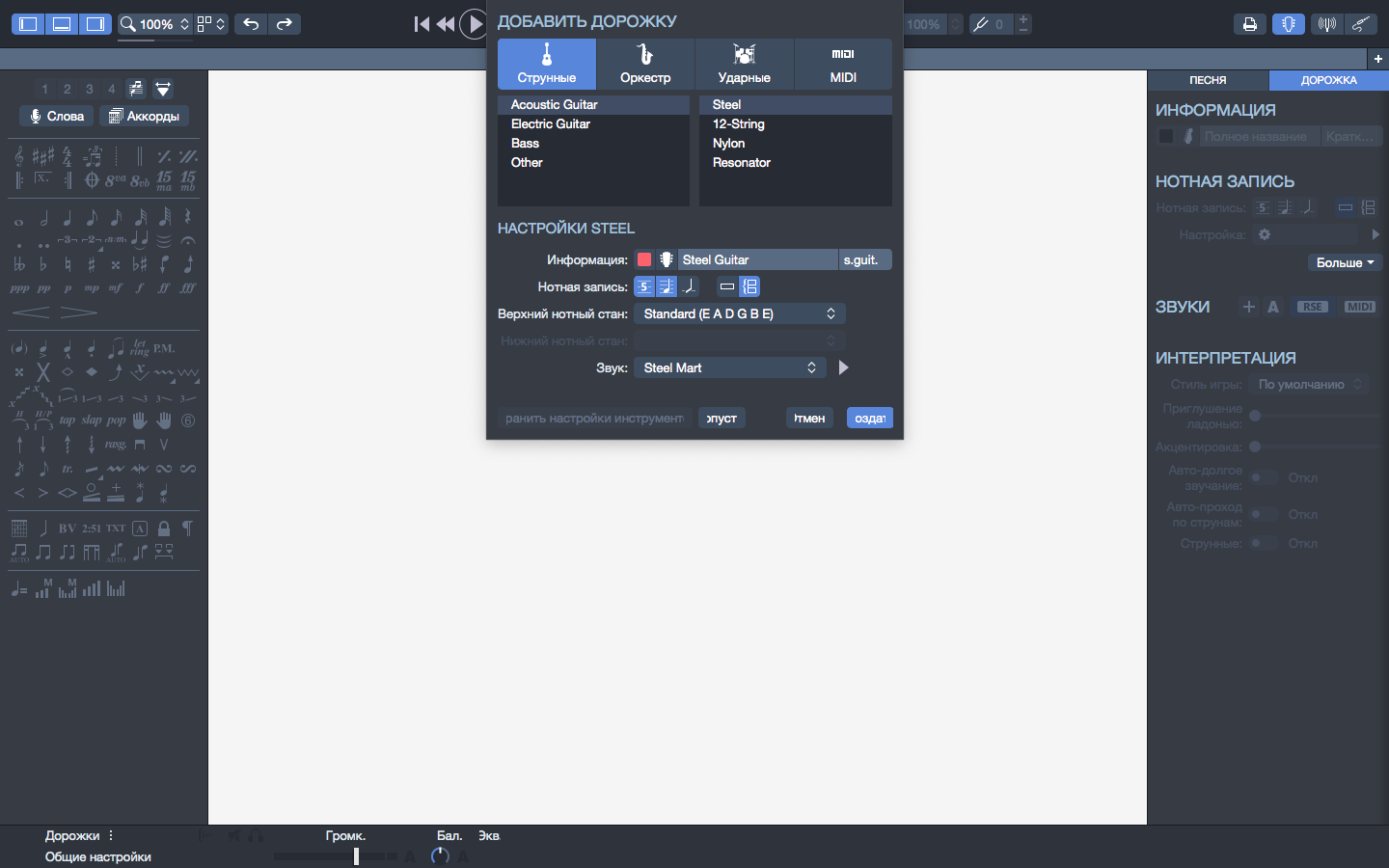
Task: Switch to the Ударные tab
Action: pos(744,65)
